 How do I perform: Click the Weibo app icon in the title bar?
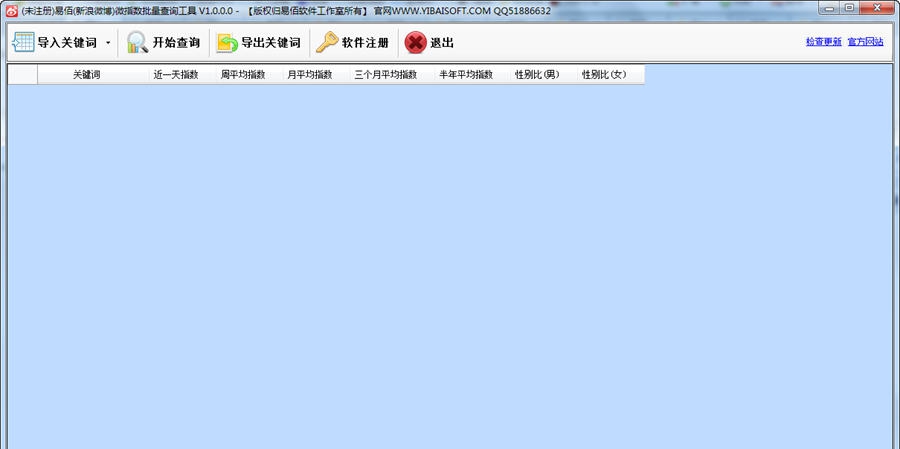coord(11,10)
